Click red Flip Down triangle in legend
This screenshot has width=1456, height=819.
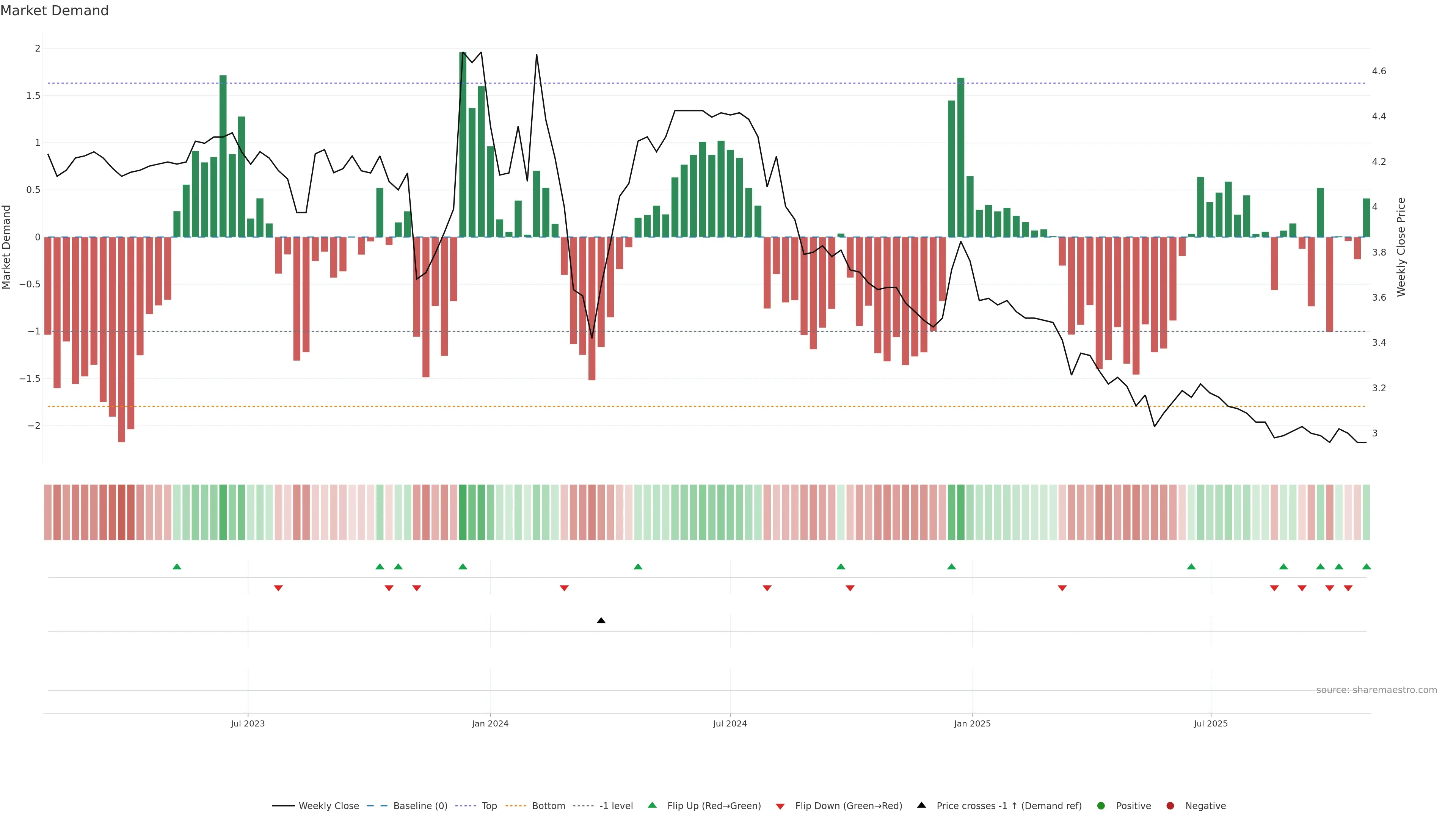coord(780,806)
